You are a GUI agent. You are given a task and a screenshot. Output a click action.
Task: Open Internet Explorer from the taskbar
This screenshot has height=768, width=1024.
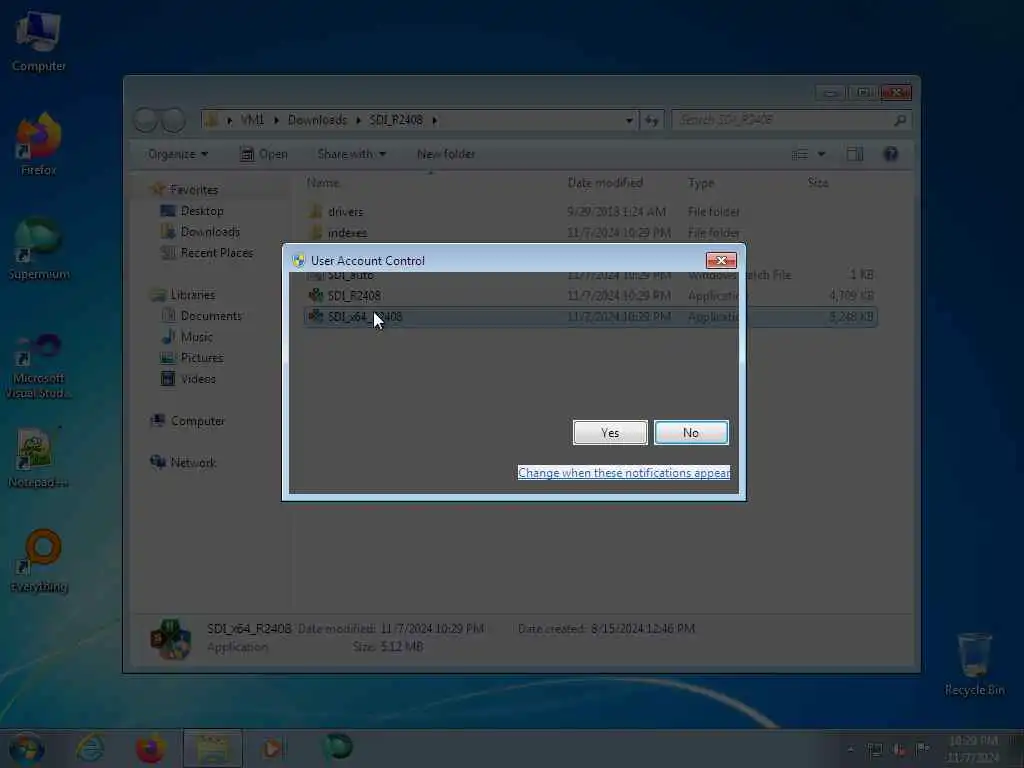click(x=90, y=748)
